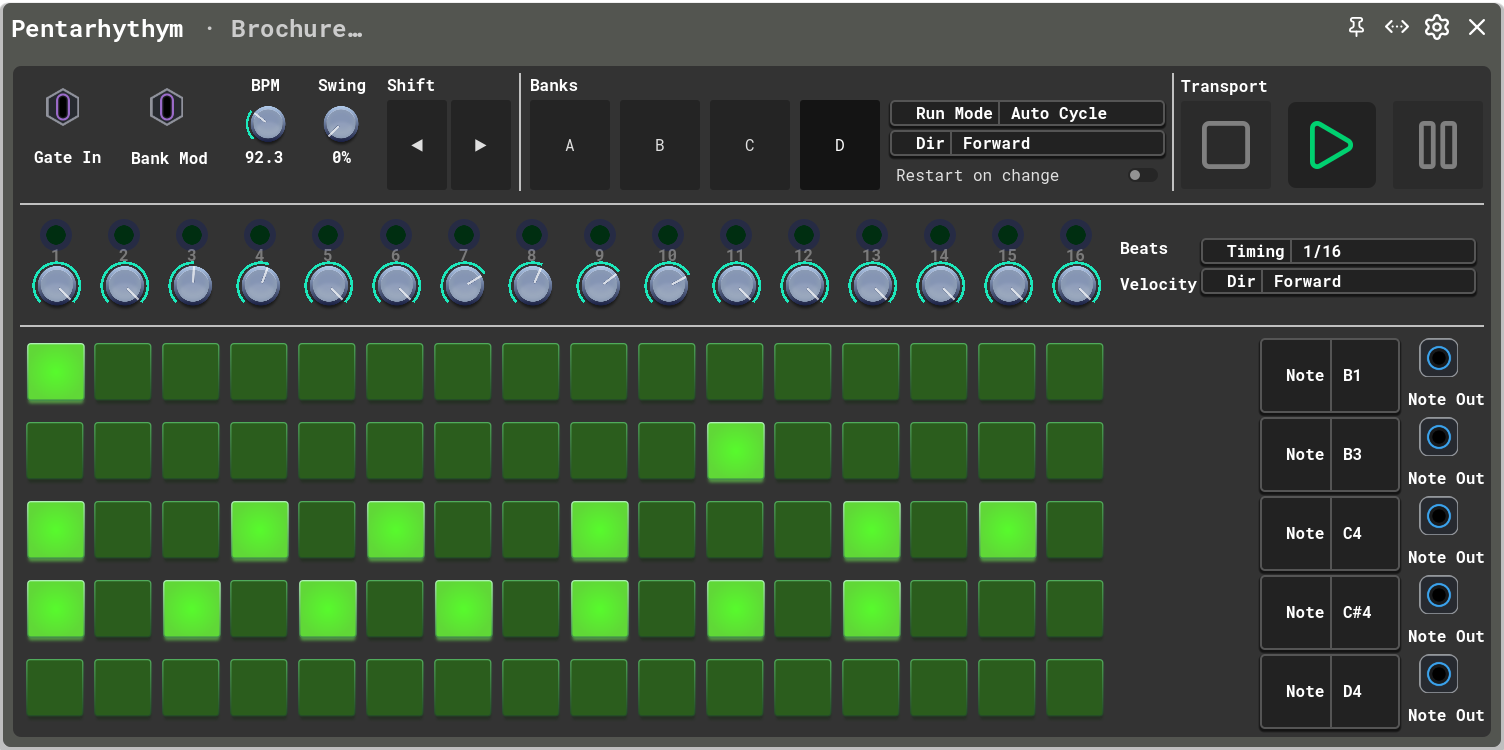Click the step 1 velocity input jack
Viewport: 1504px width, 750px height.
pos(56,235)
